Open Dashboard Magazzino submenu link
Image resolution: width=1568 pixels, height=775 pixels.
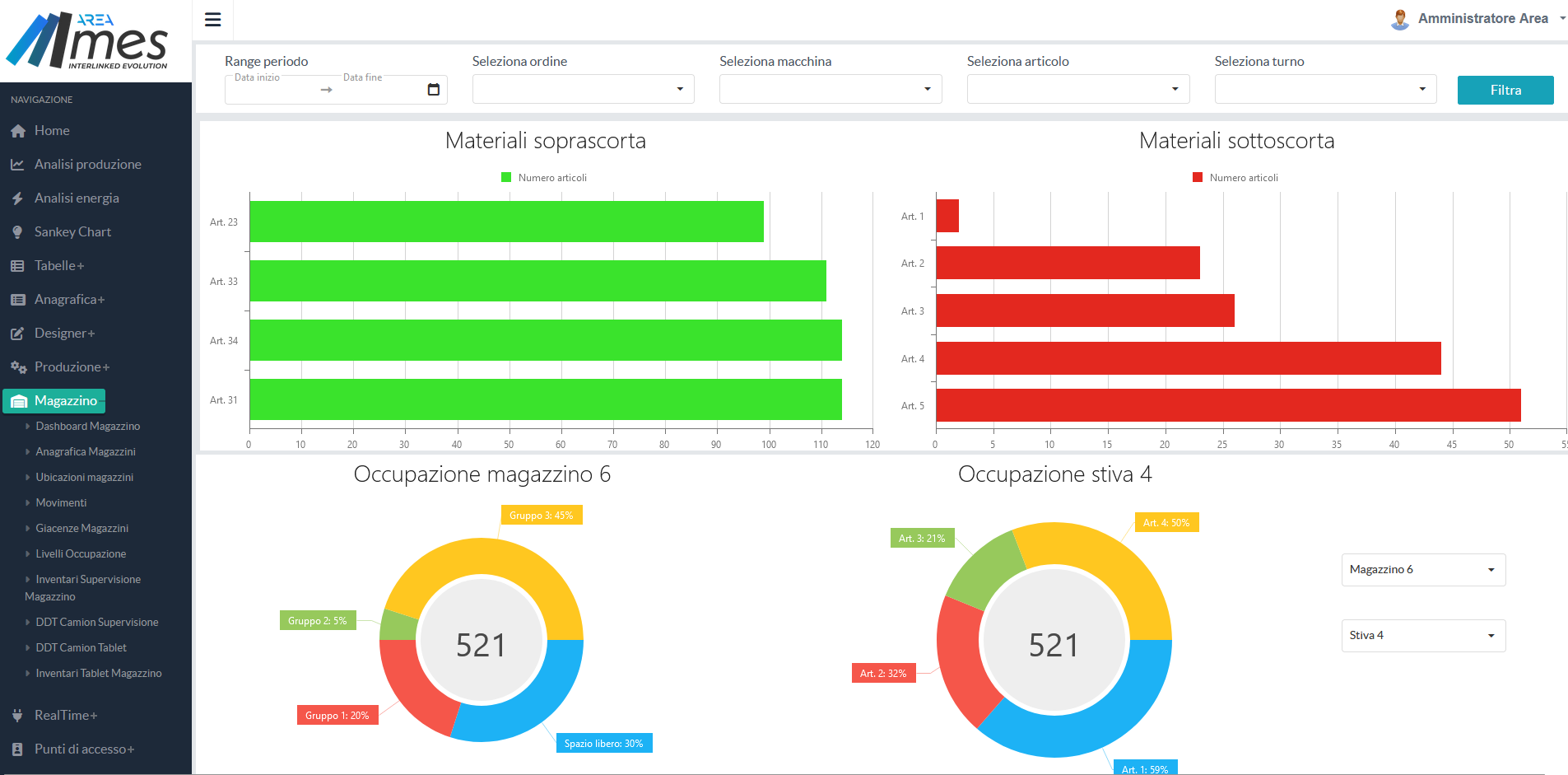pyautogui.click(x=88, y=427)
